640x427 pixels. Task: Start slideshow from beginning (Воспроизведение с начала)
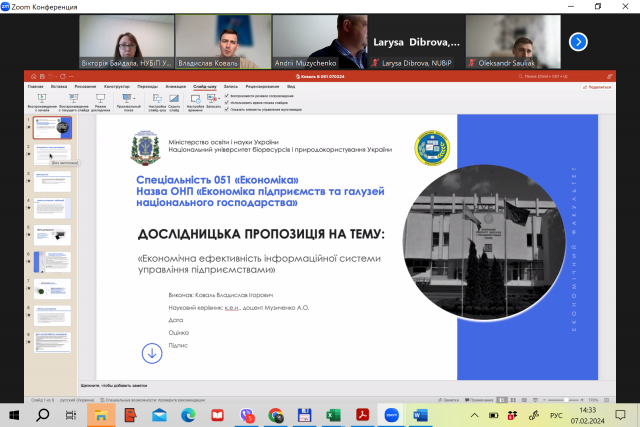pos(41,99)
